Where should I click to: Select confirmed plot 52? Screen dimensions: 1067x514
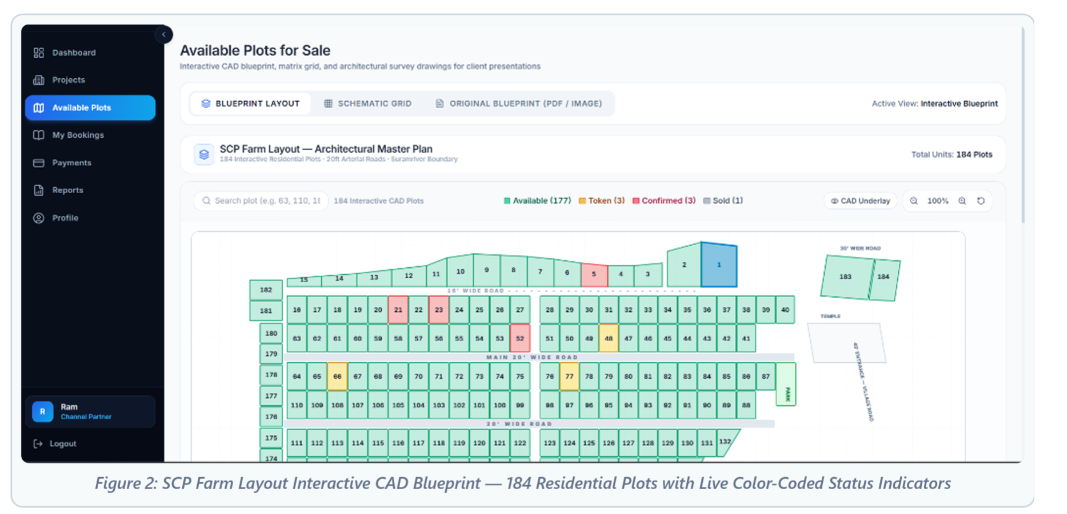click(520, 338)
